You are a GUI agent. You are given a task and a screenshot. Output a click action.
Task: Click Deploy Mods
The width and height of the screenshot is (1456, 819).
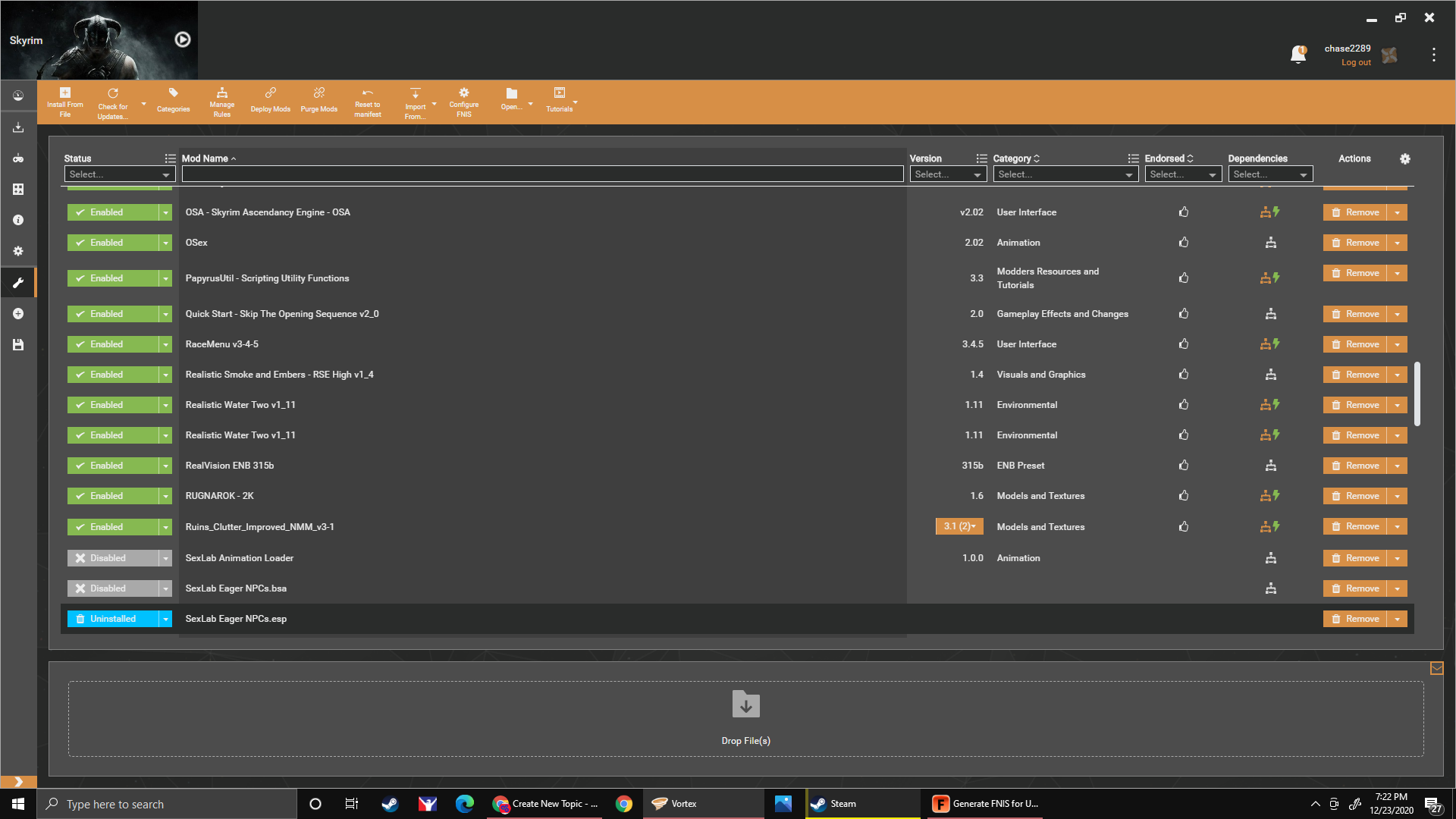click(271, 100)
